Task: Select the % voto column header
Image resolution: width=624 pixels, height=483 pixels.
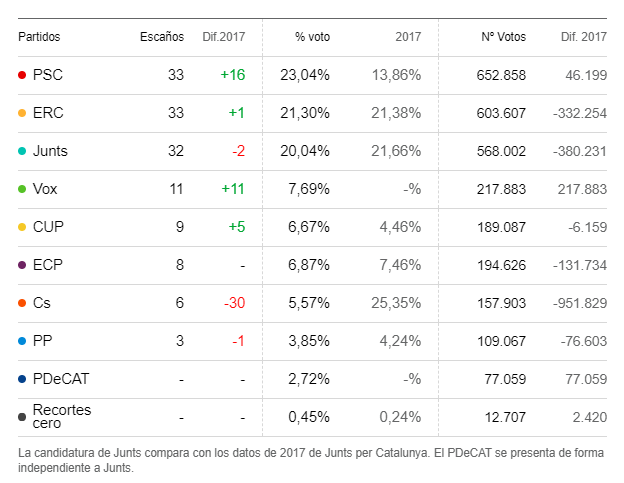Action: pyautogui.click(x=312, y=37)
